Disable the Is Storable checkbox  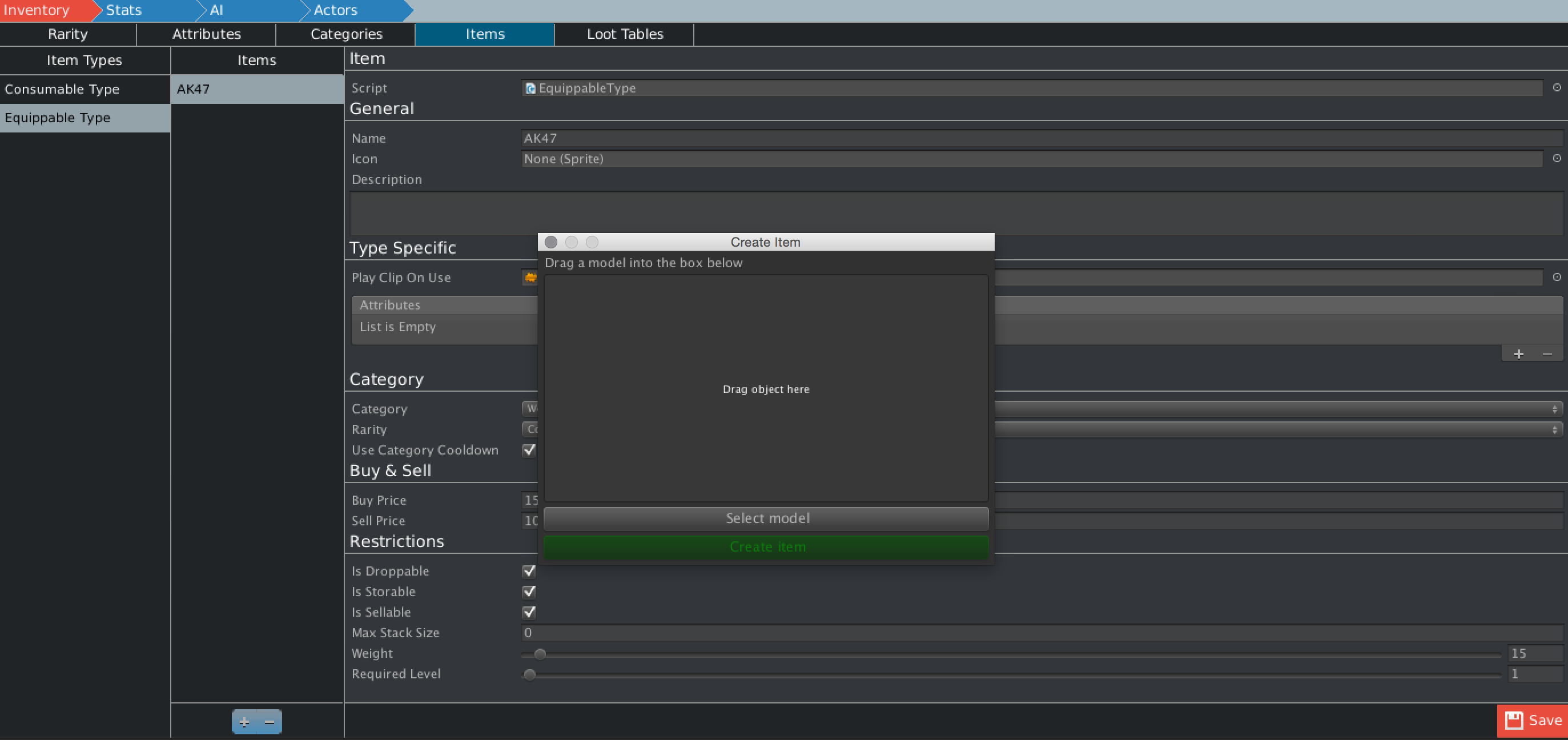[x=529, y=591]
